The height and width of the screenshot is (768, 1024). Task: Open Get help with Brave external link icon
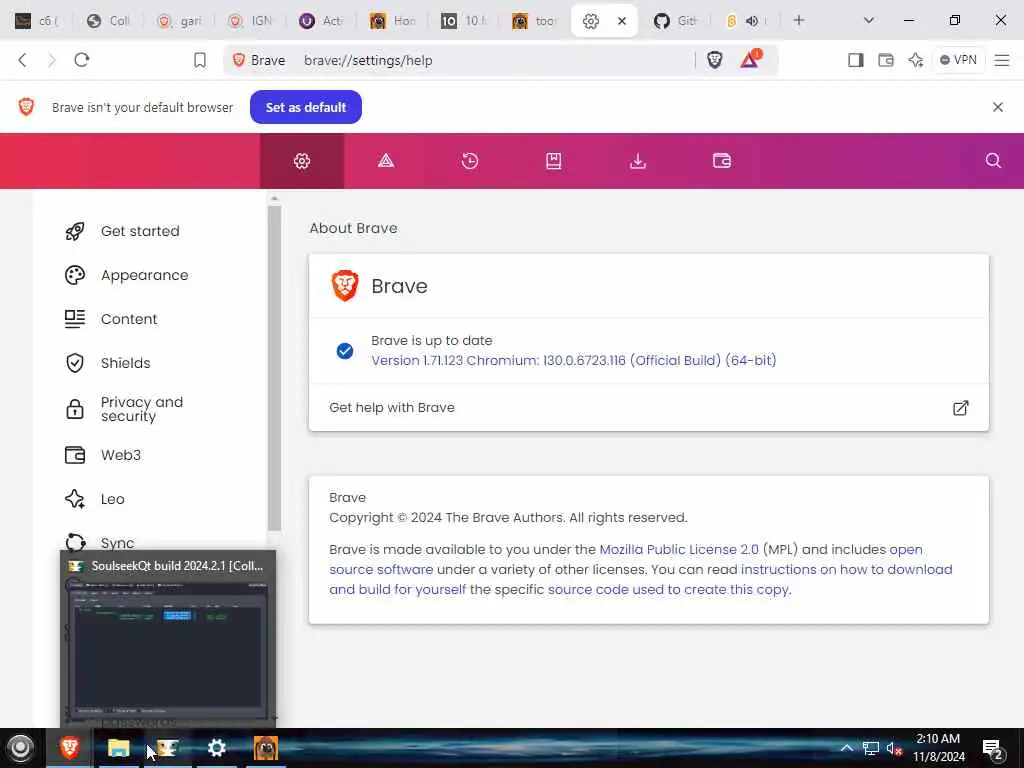click(960, 408)
